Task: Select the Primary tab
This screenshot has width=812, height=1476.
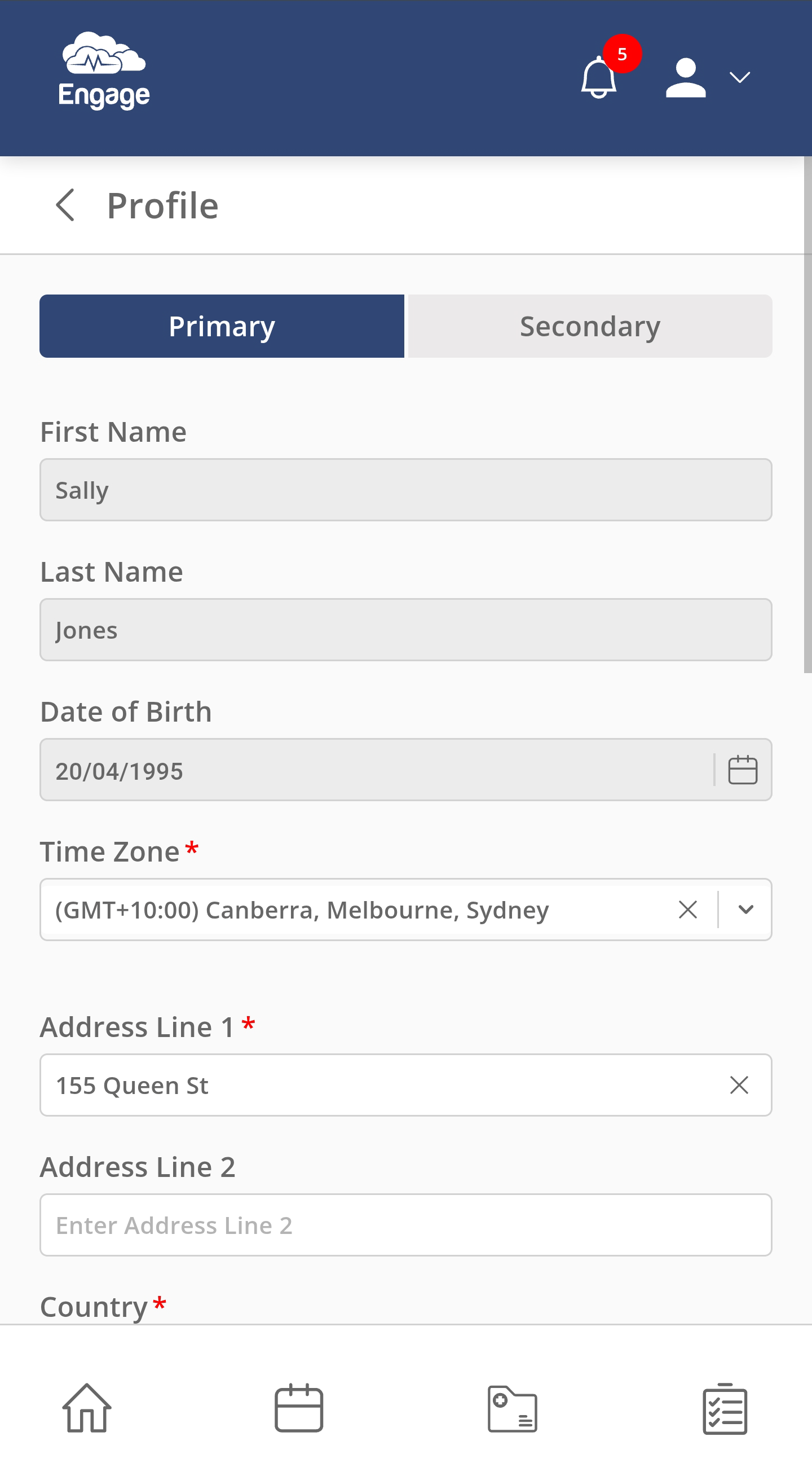Action: click(x=222, y=327)
